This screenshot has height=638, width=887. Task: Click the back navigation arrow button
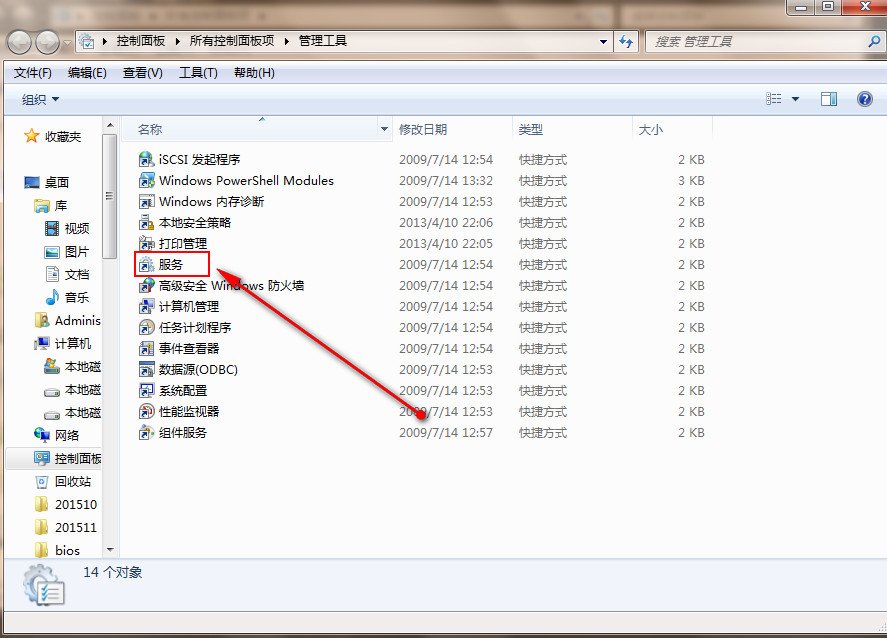pos(19,42)
